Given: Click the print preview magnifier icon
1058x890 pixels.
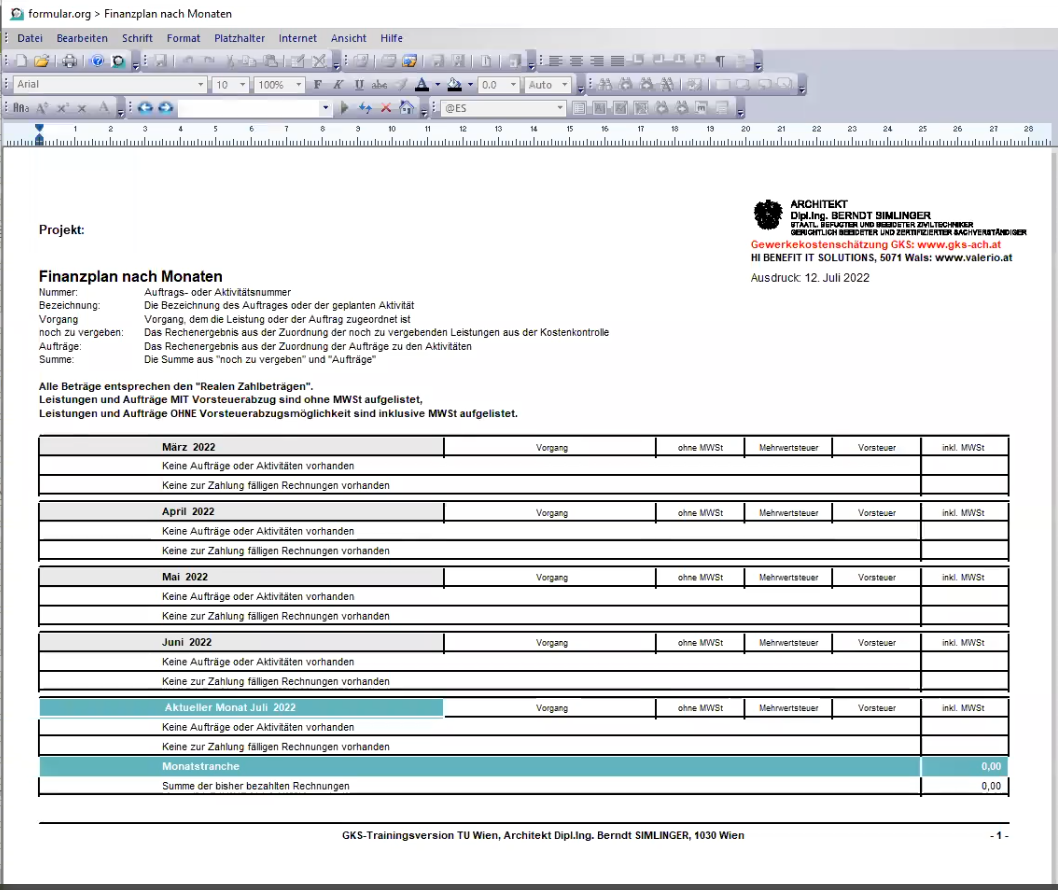Looking at the screenshot, I should click(x=118, y=62).
